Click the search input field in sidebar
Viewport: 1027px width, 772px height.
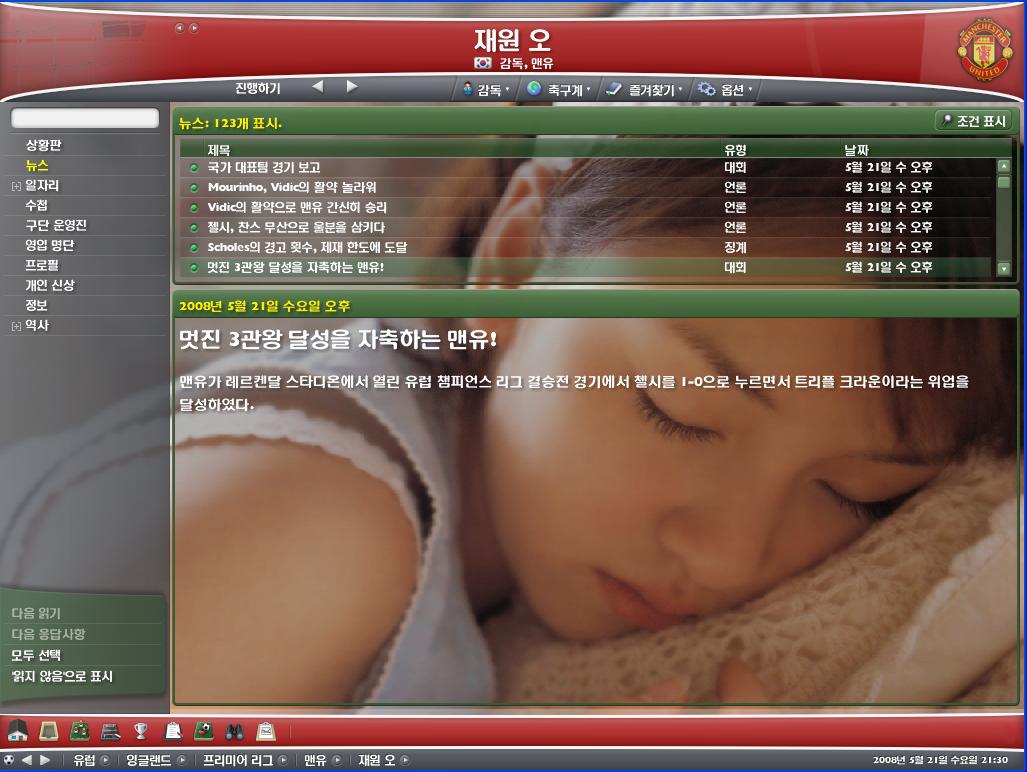[x=85, y=118]
